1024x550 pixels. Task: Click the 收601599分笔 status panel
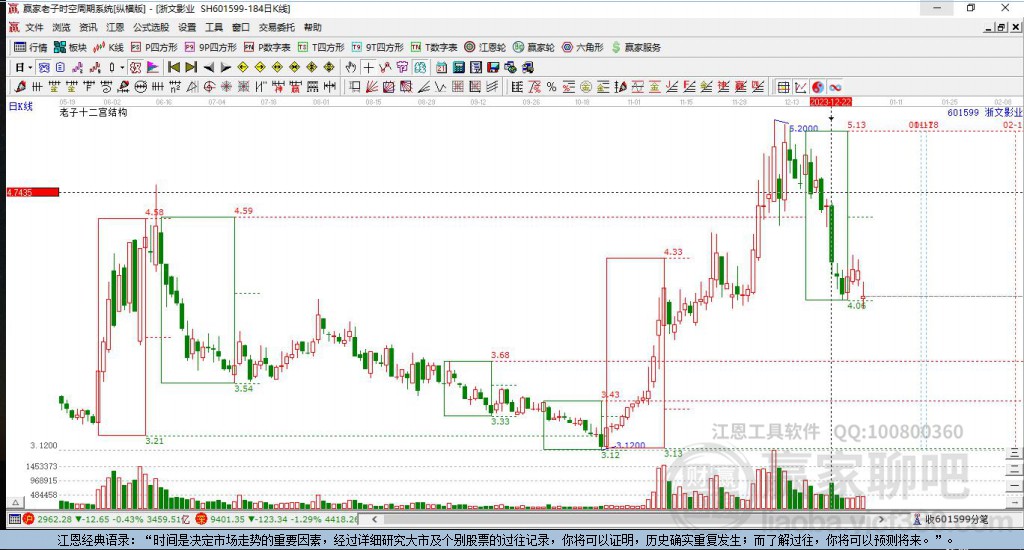pos(955,519)
